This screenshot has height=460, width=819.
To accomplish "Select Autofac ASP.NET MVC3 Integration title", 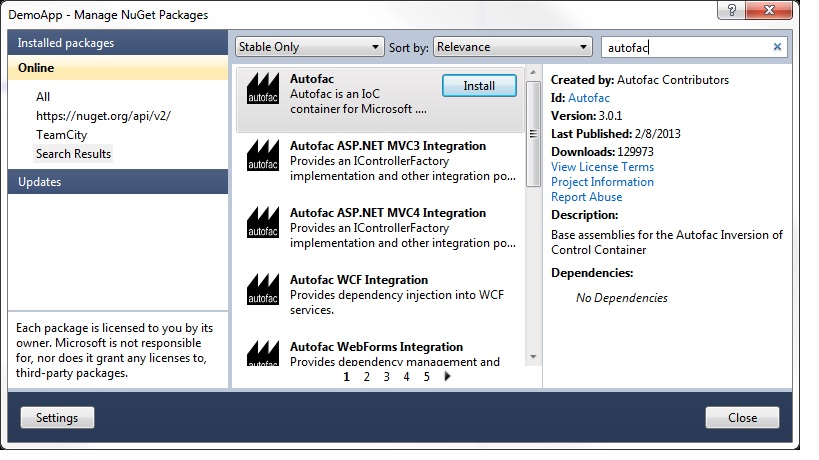I will tap(388, 146).
